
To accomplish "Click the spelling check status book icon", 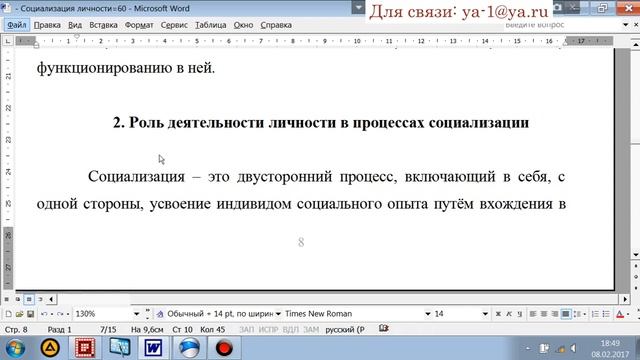I will (x=383, y=328).
